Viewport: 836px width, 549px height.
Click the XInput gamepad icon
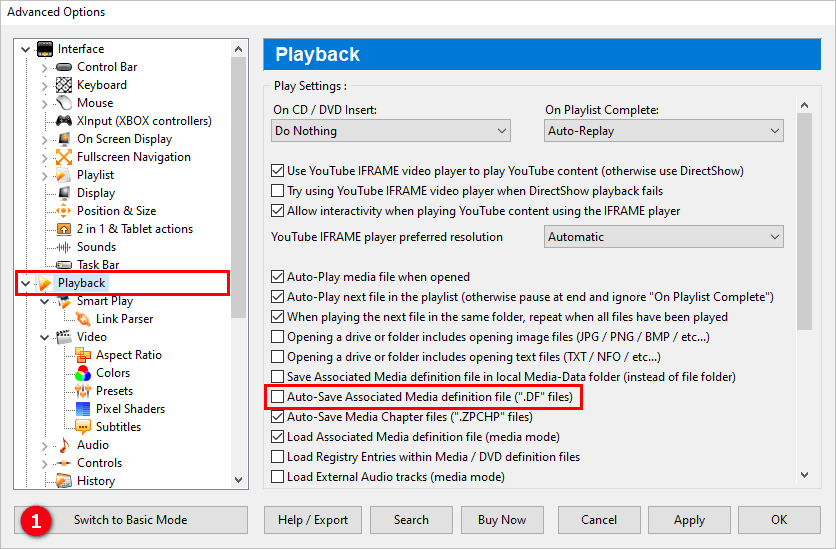tap(64, 121)
